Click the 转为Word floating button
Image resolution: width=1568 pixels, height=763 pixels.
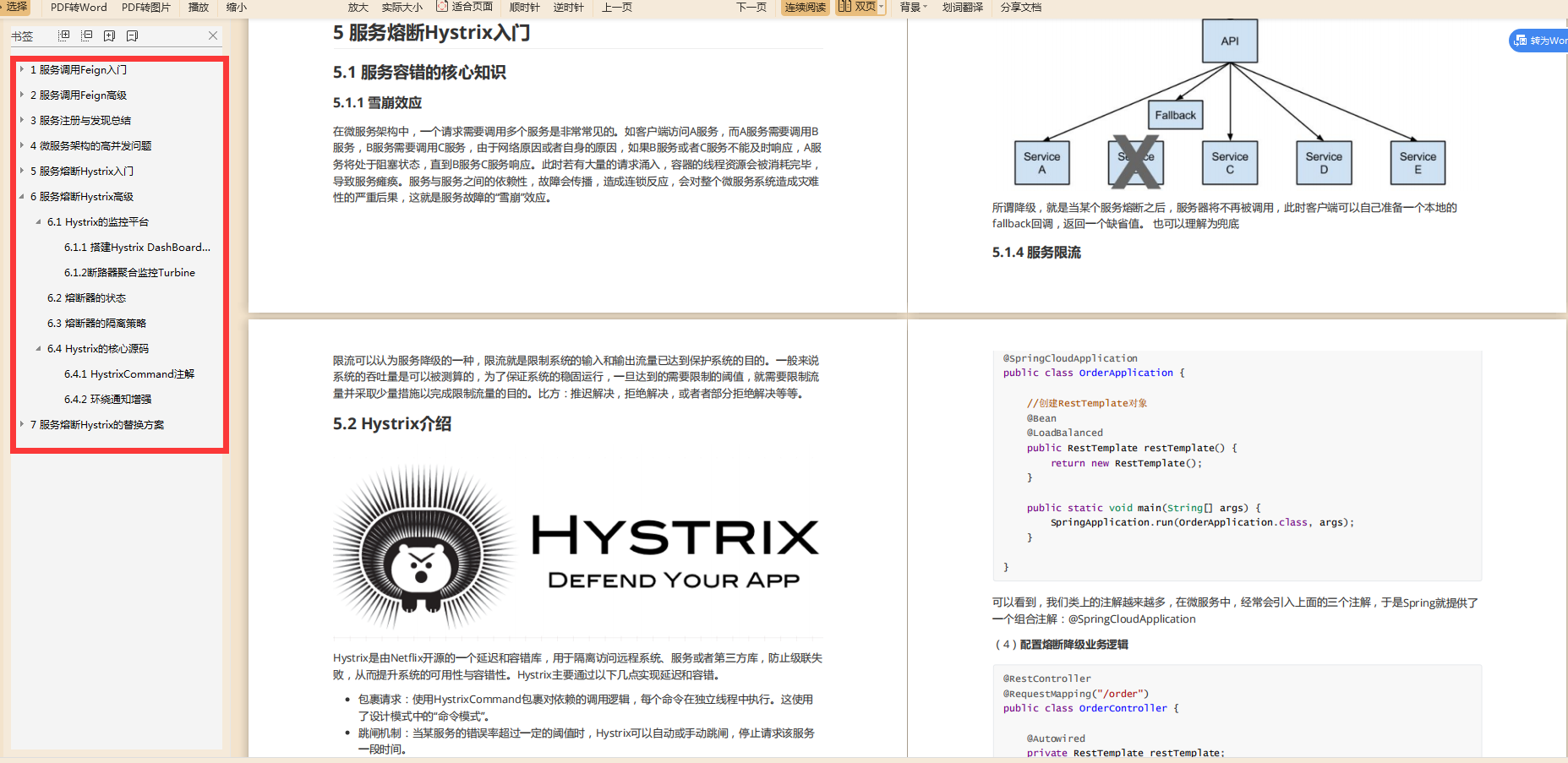tap(1538, 41)
